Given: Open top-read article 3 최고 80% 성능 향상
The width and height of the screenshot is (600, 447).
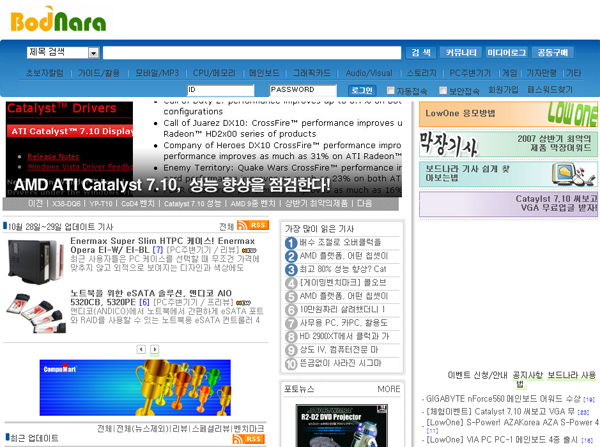Looking at the screenshot, I should pyautogui.click(x=342, y=269).
